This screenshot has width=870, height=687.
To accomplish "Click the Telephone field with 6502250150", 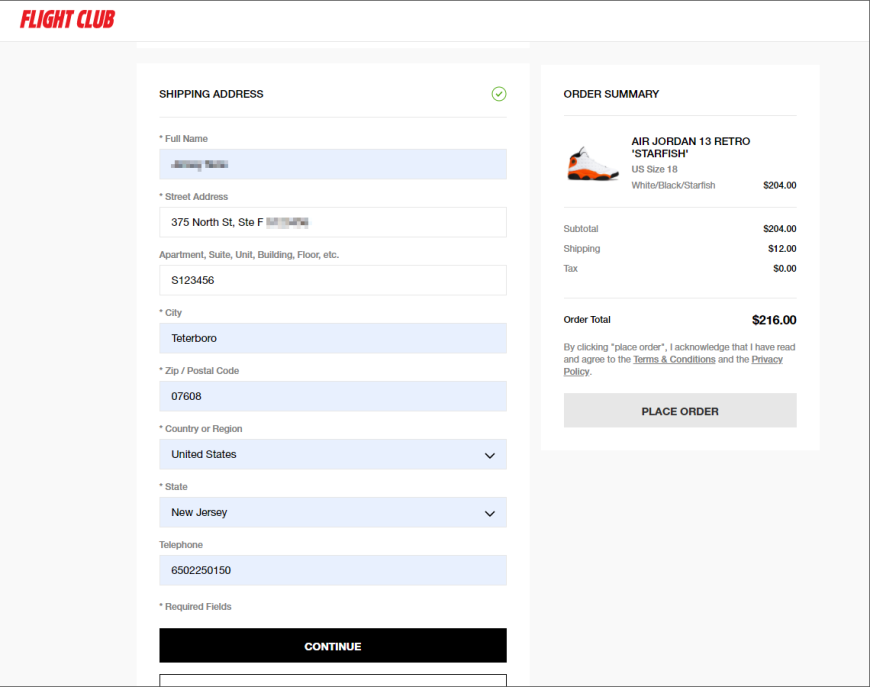I will click(333, 570).
